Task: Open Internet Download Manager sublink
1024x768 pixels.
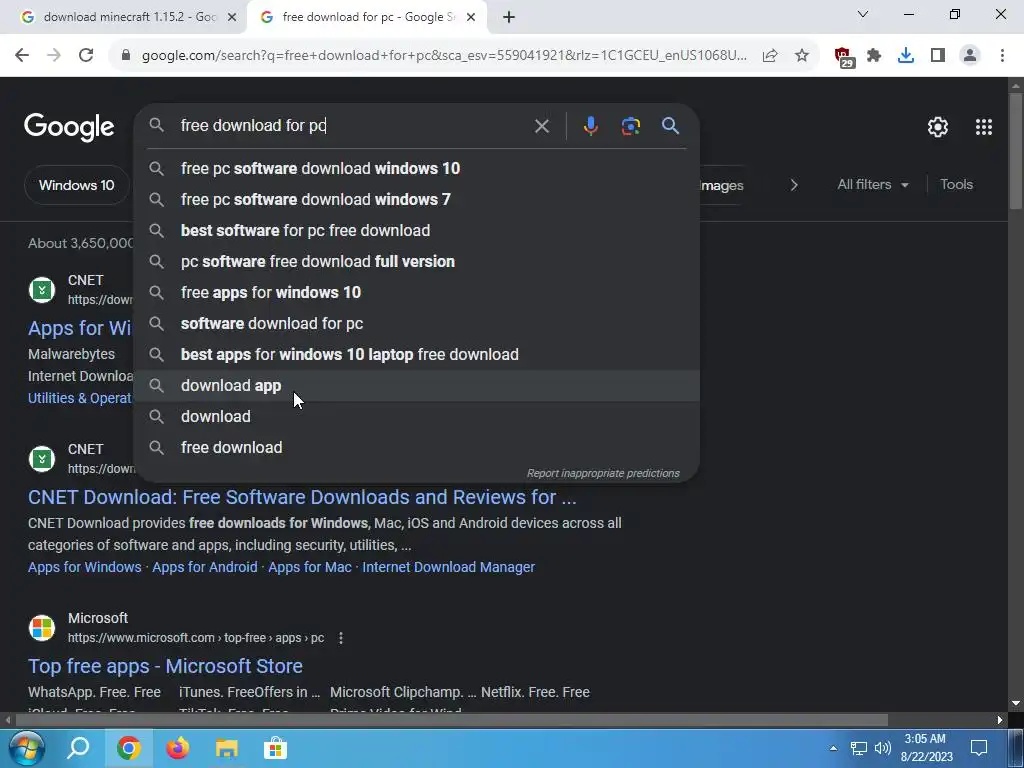Action: pos(449,567)
